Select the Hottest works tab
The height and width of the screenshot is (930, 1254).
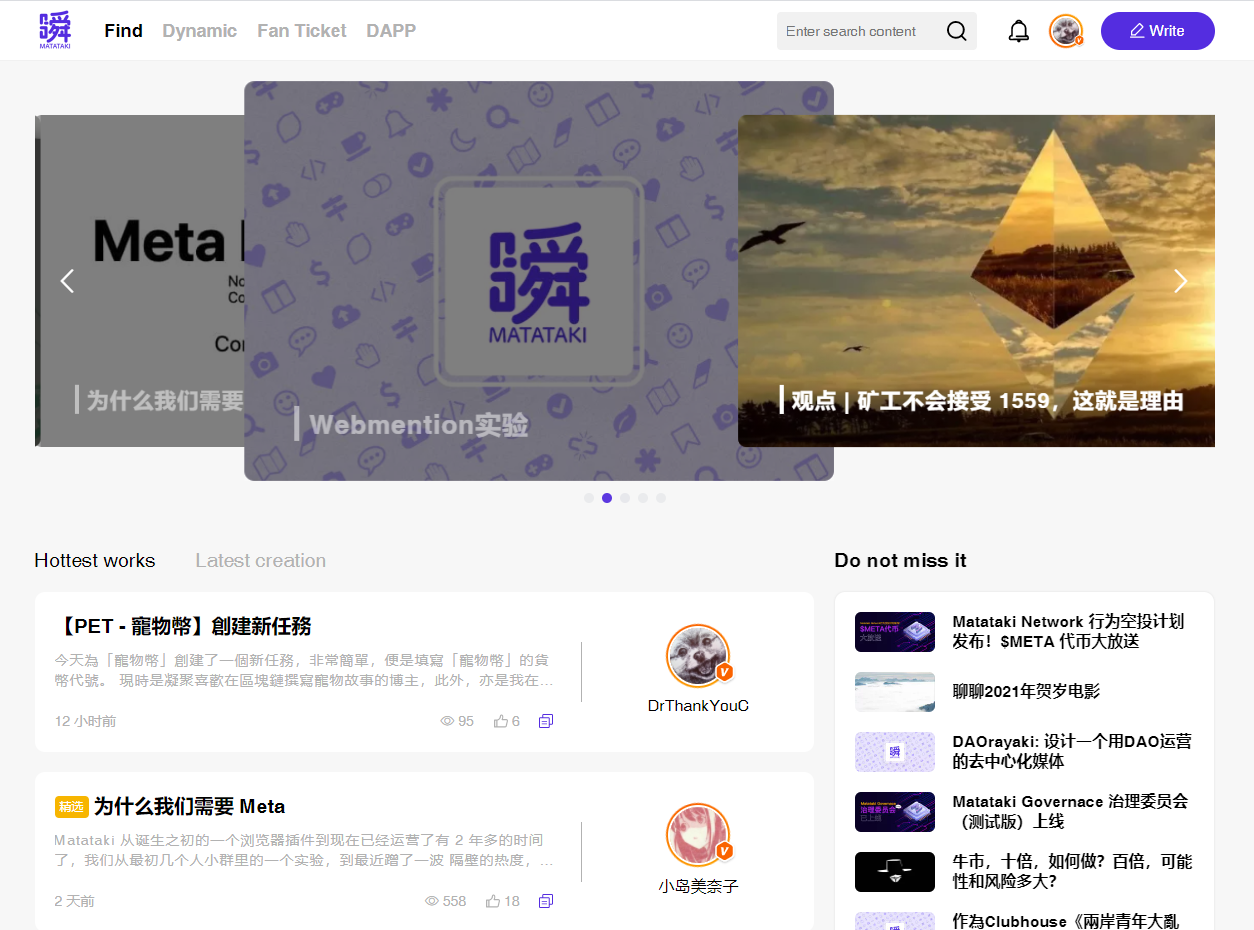pos(95,561)
